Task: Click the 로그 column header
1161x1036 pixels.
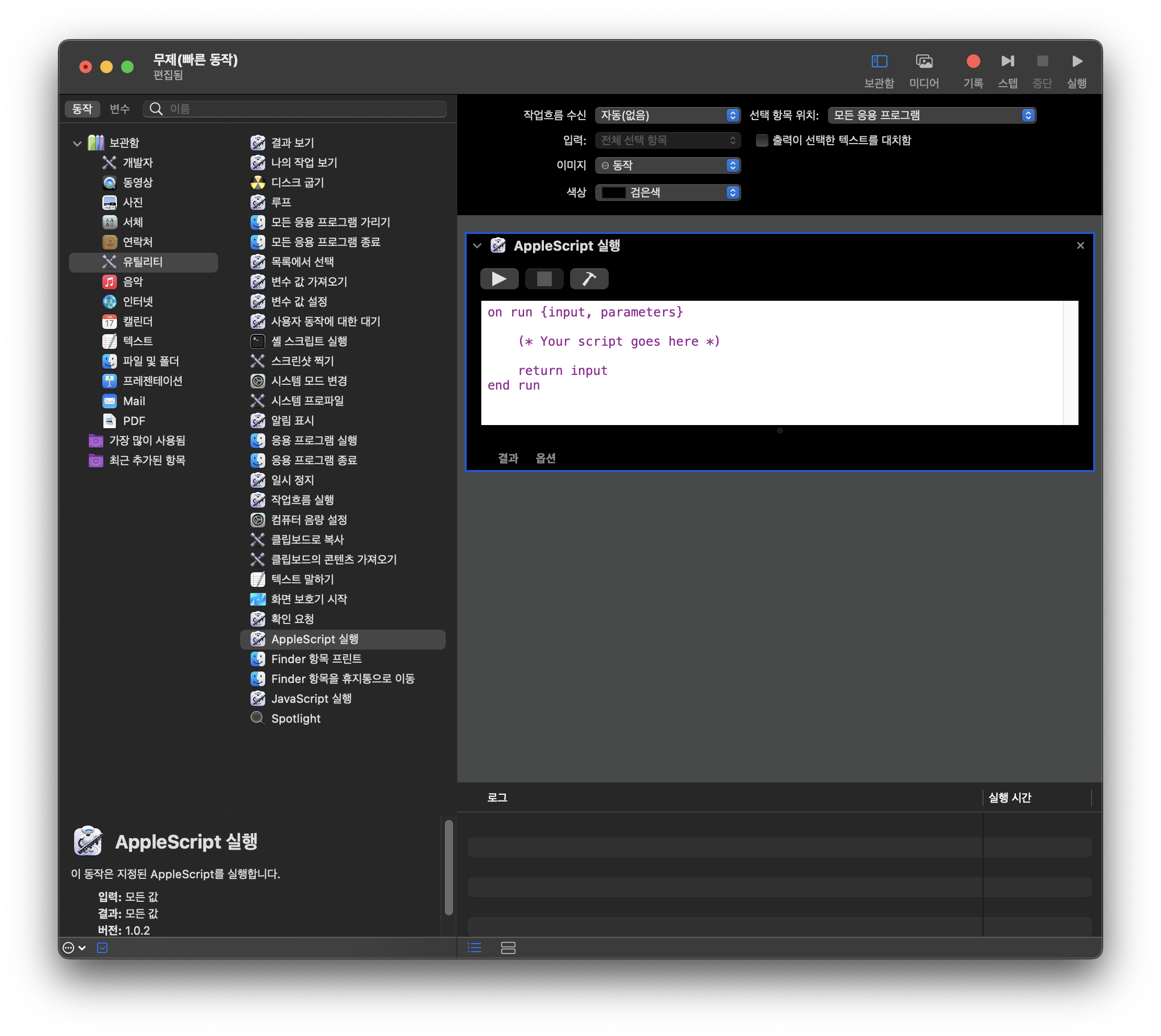Action: pyautogui.click(x=497, y=798)
